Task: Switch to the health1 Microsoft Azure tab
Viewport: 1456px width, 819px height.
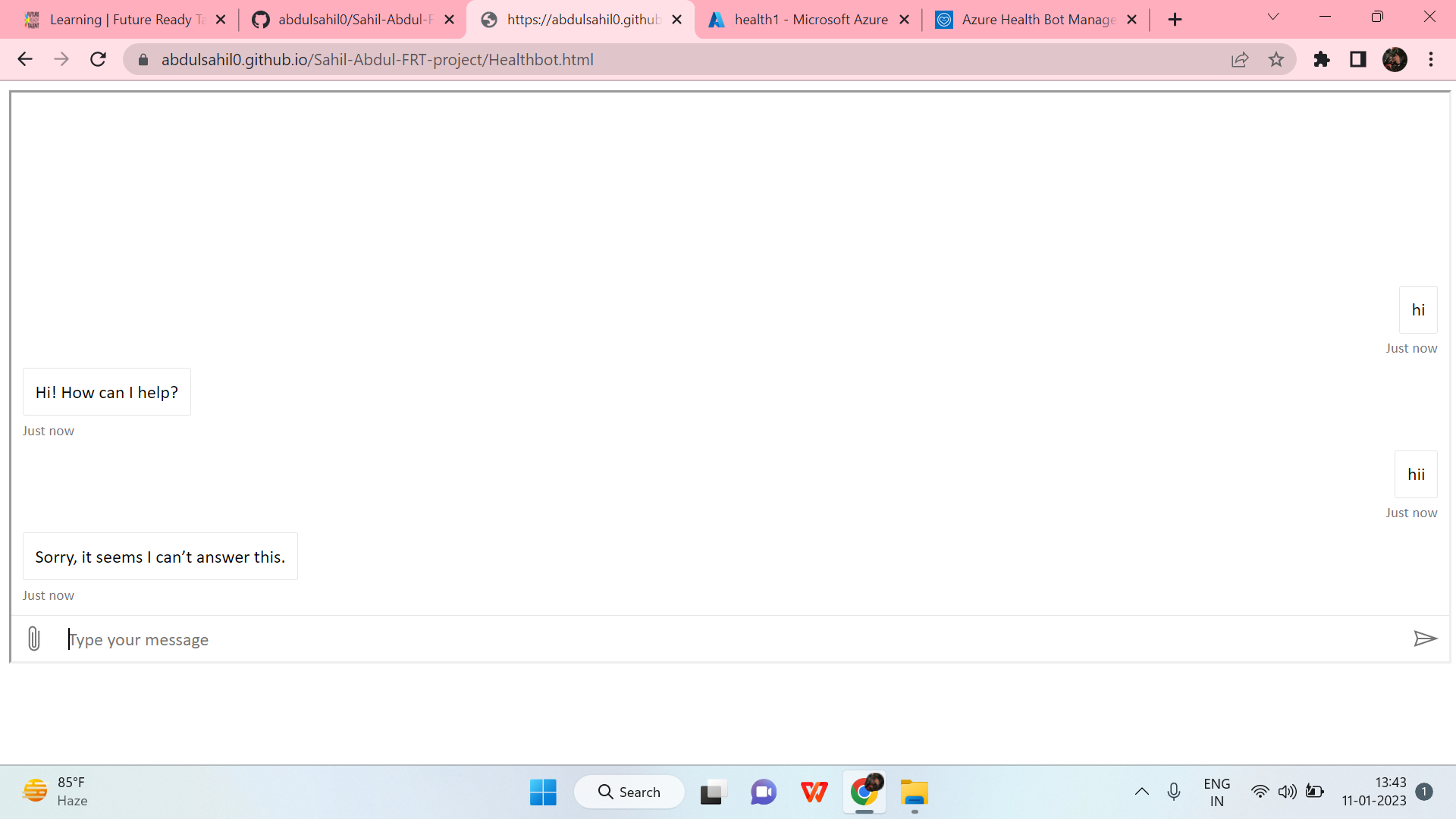Action: pyautogui.click(x=808, y=19)
